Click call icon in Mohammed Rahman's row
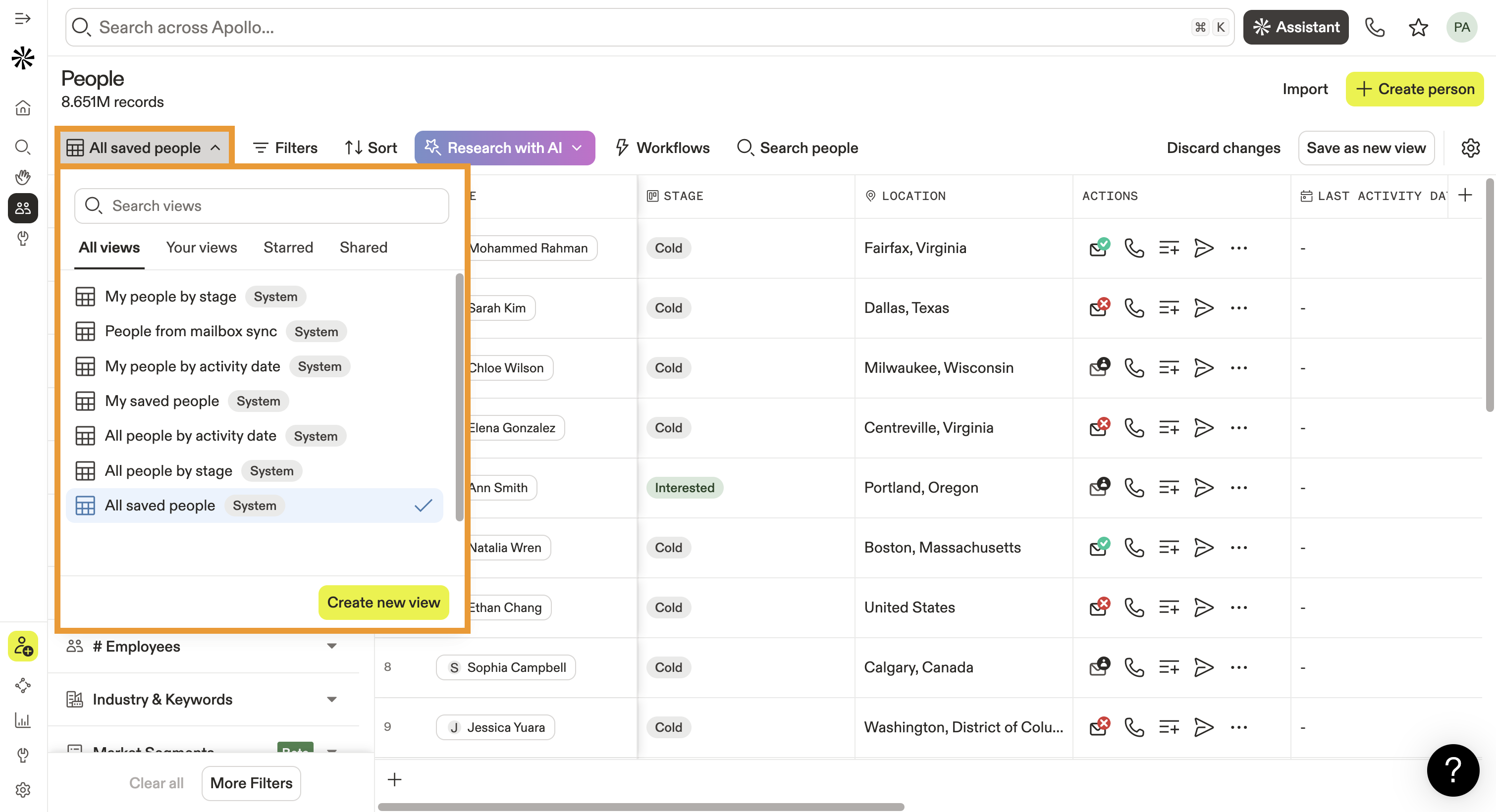This screenshot has height=812, width=1496. [x=1133, y=248]
